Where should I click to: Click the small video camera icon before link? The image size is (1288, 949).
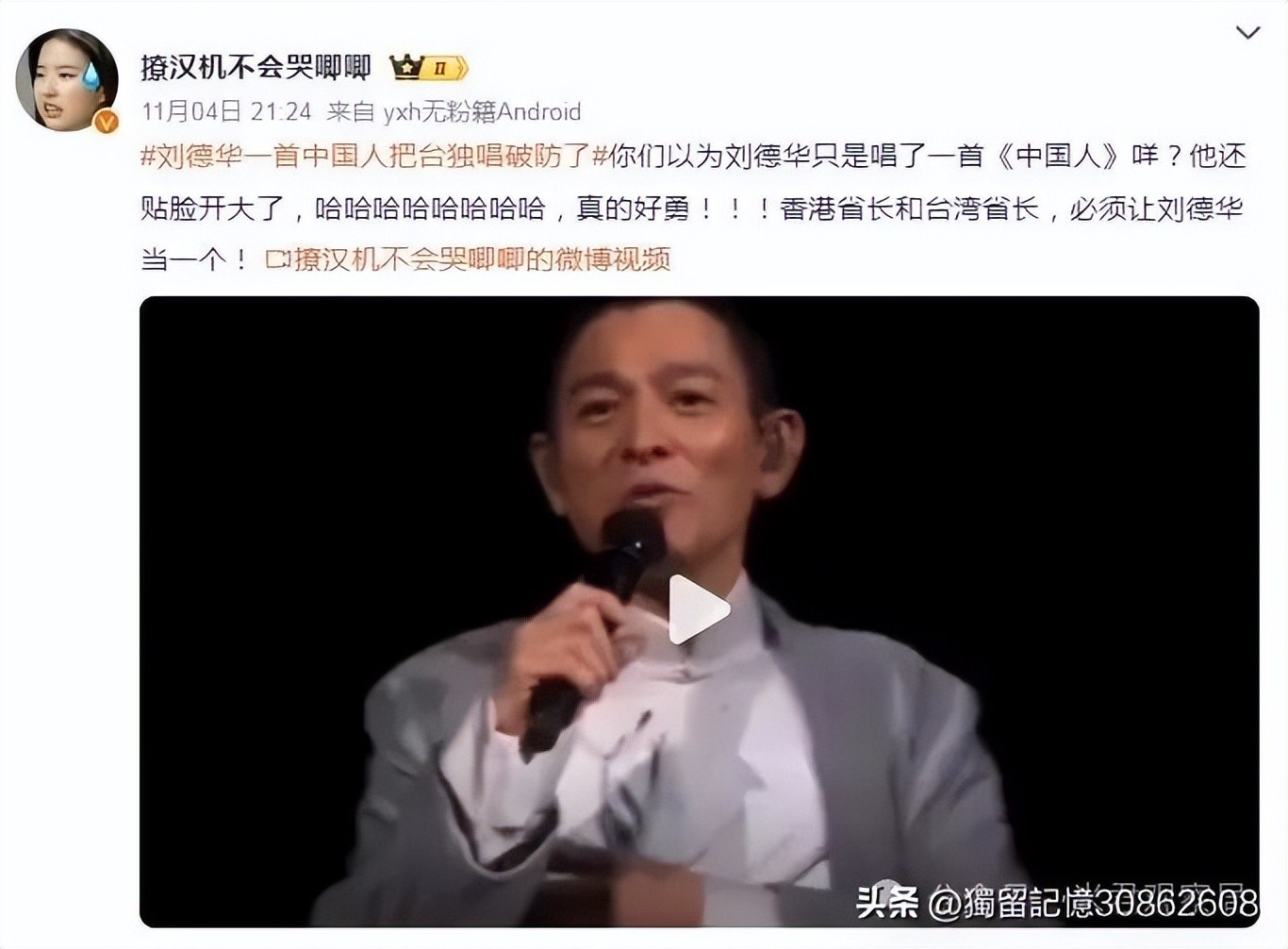tap(278, 258)
